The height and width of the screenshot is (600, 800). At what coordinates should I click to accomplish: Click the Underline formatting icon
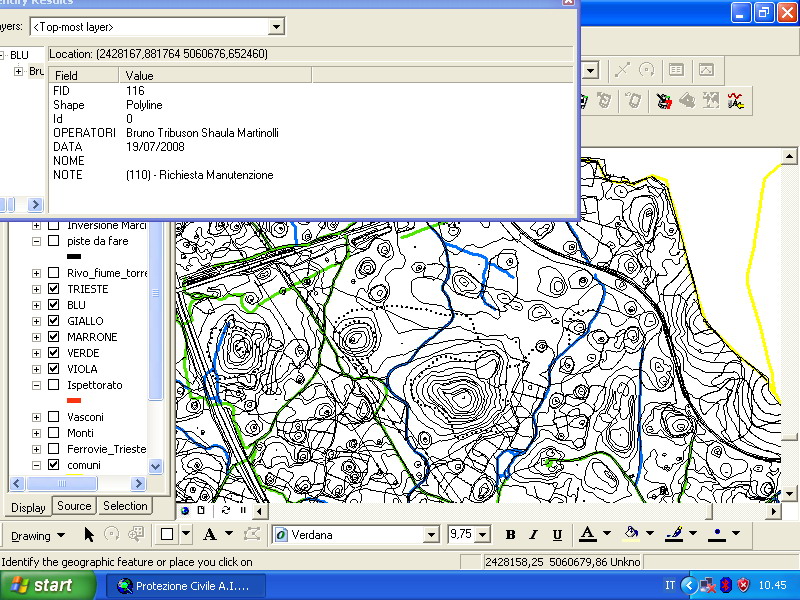[557, 535]
